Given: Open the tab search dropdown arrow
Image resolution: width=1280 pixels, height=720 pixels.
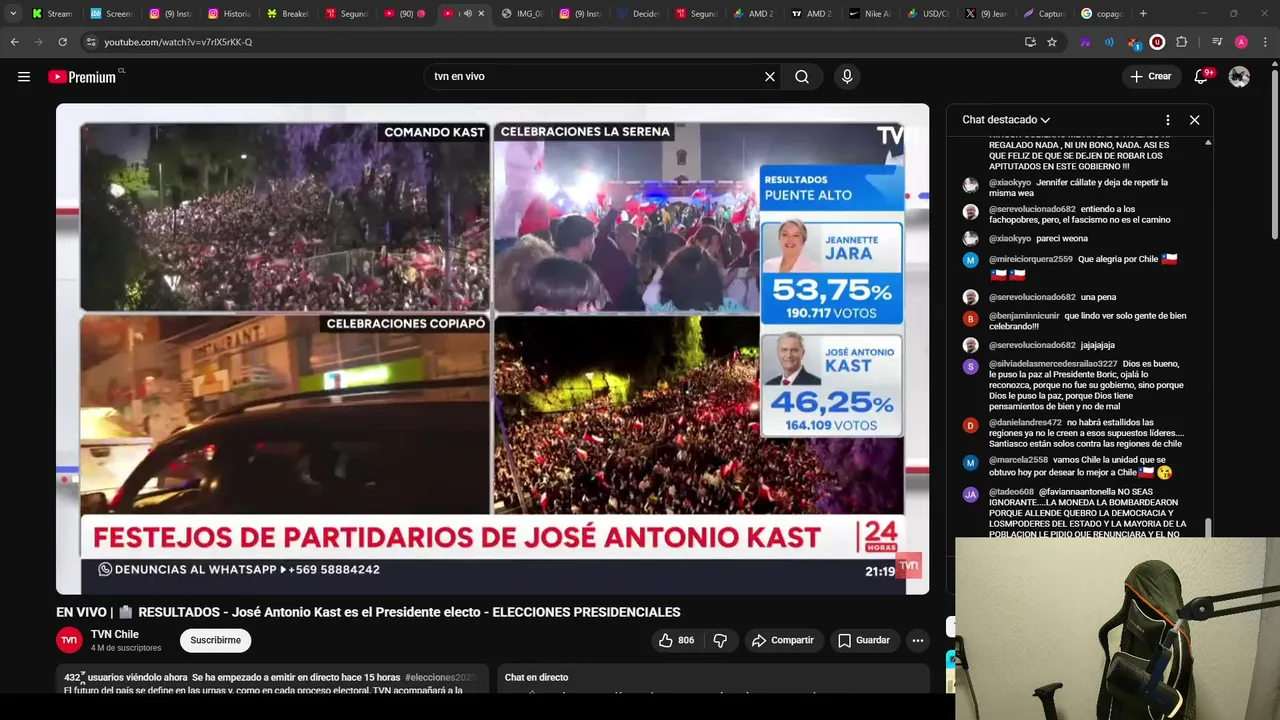Looking at the screenshot, I should (12, 14).
